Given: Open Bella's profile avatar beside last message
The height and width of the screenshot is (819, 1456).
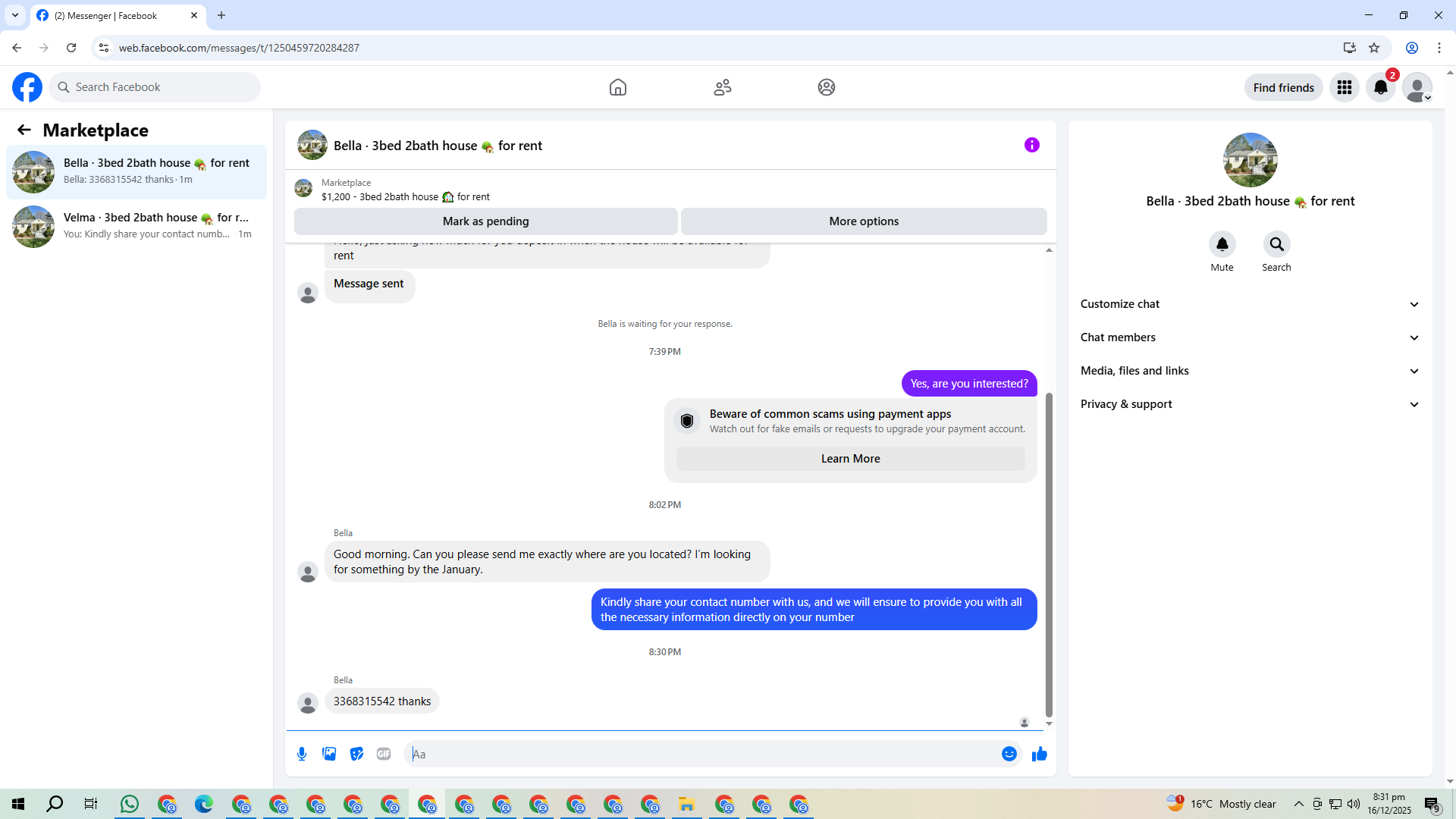Looking at the screenshot, I should pos(308,703).
